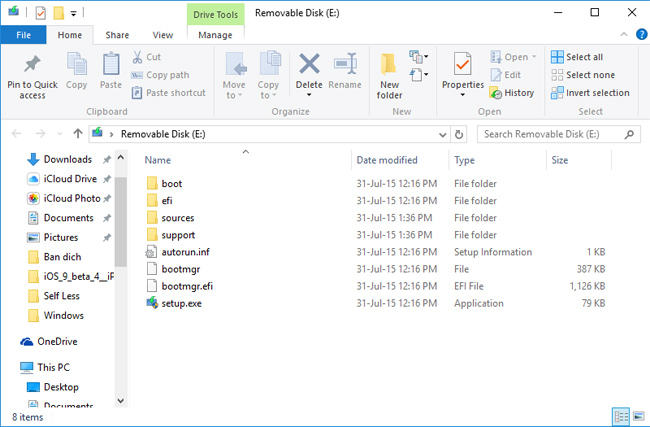This screenshot has height=427, width=650.
Task: Switch to Details view icon
Action: pos(621,417)
